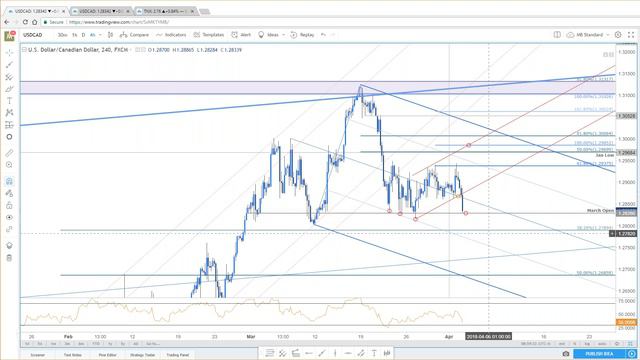Image resolution: width=640 pixels, height=360 pixels.
Task: Open the Ideas lightbulb button
Action: pyautogui.click(x=268, y=35)
